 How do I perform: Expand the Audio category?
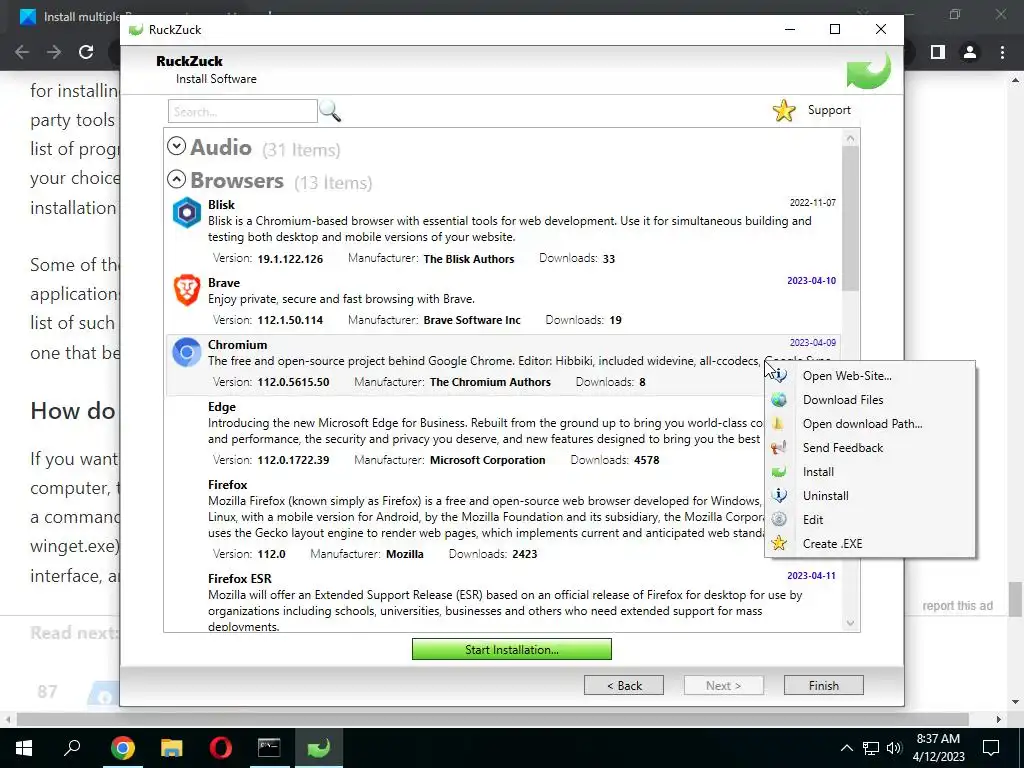[x=176, y=146]
